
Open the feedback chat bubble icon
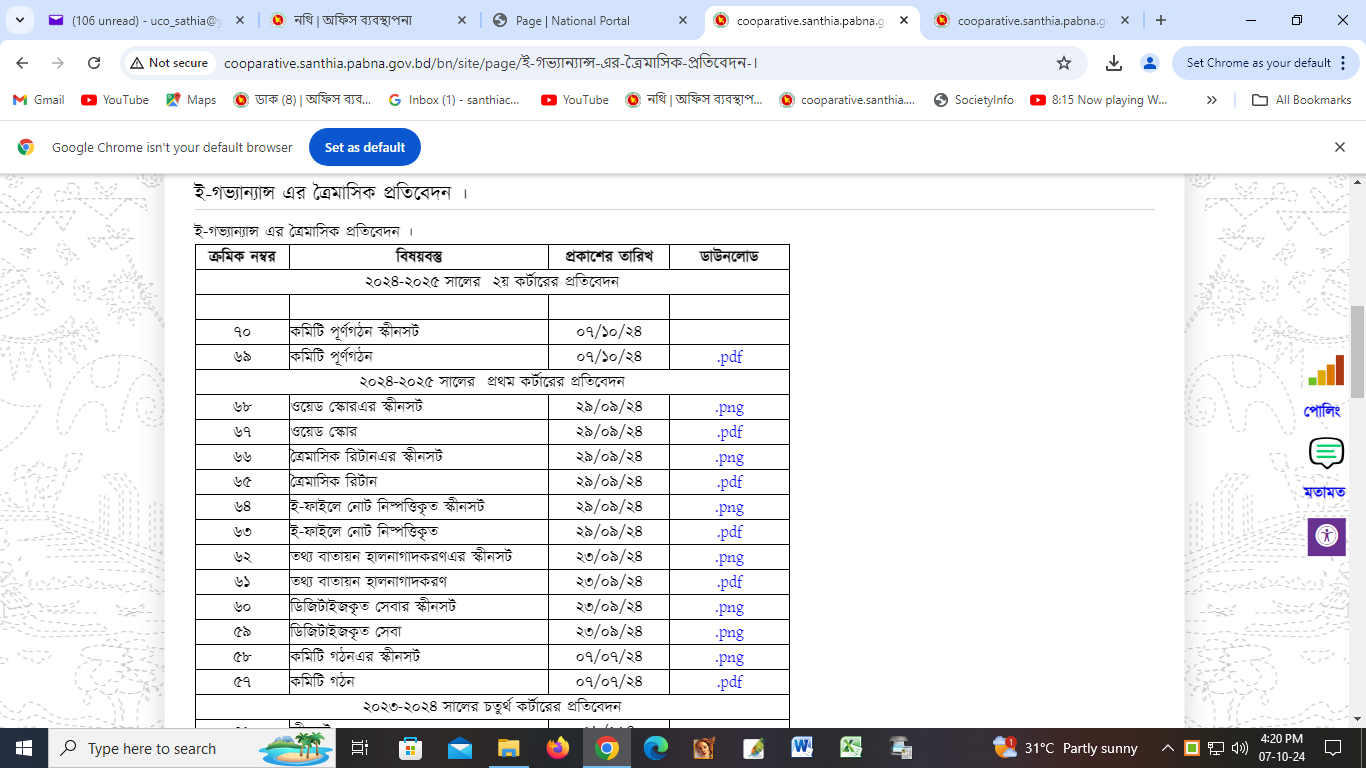click(1326, 453)
